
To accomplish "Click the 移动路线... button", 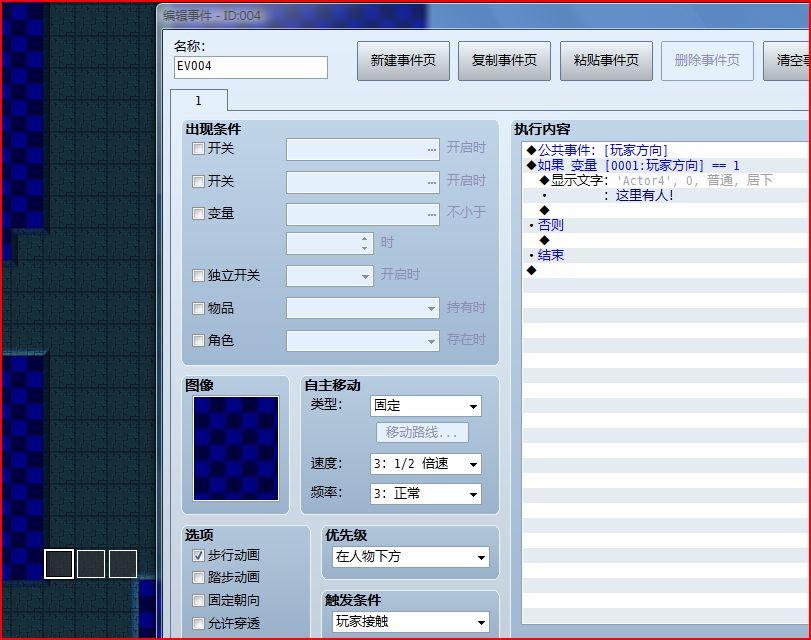I will [422, 433].
